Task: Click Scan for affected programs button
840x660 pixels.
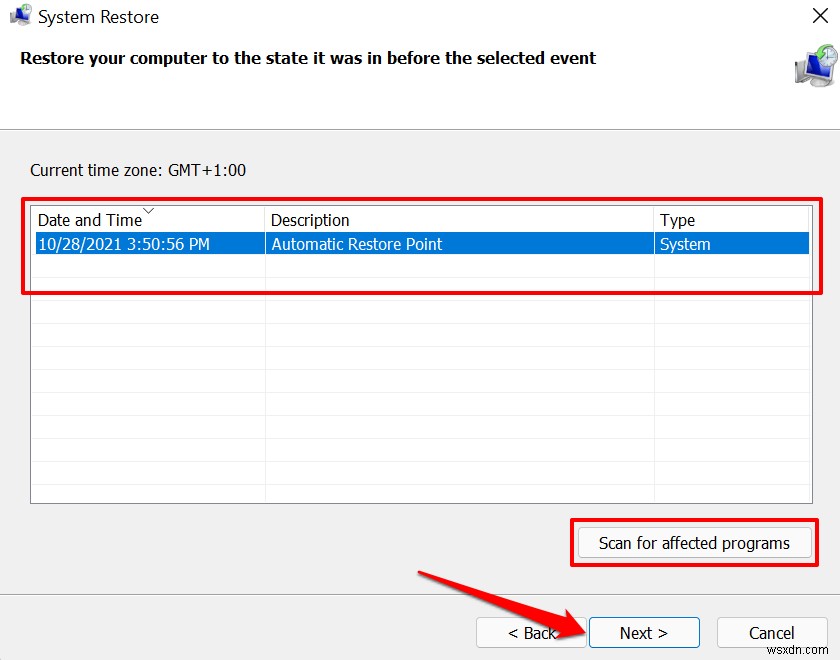Action: 694,543
